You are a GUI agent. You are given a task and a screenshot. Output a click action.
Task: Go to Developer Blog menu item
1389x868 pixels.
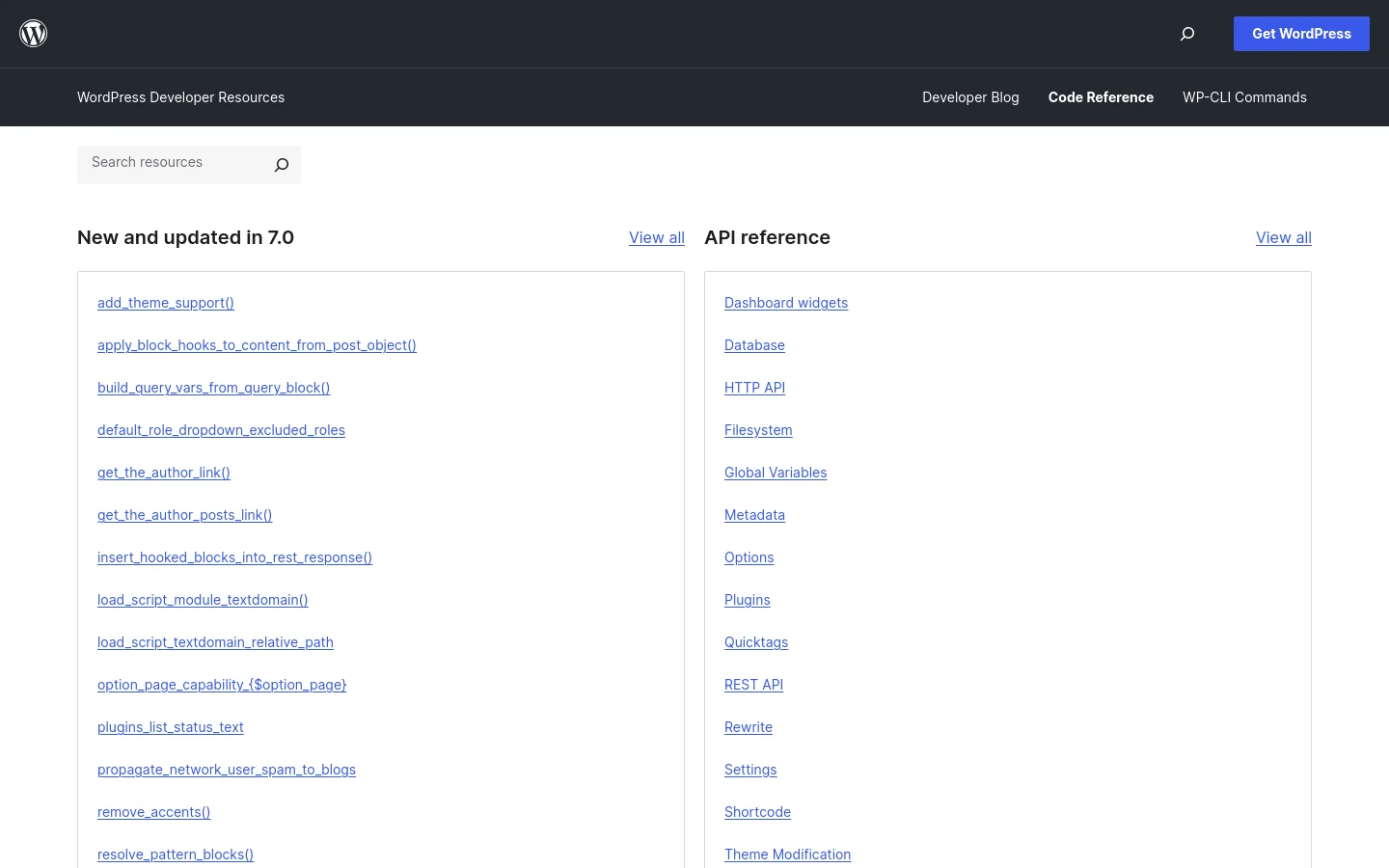[970, 97]
